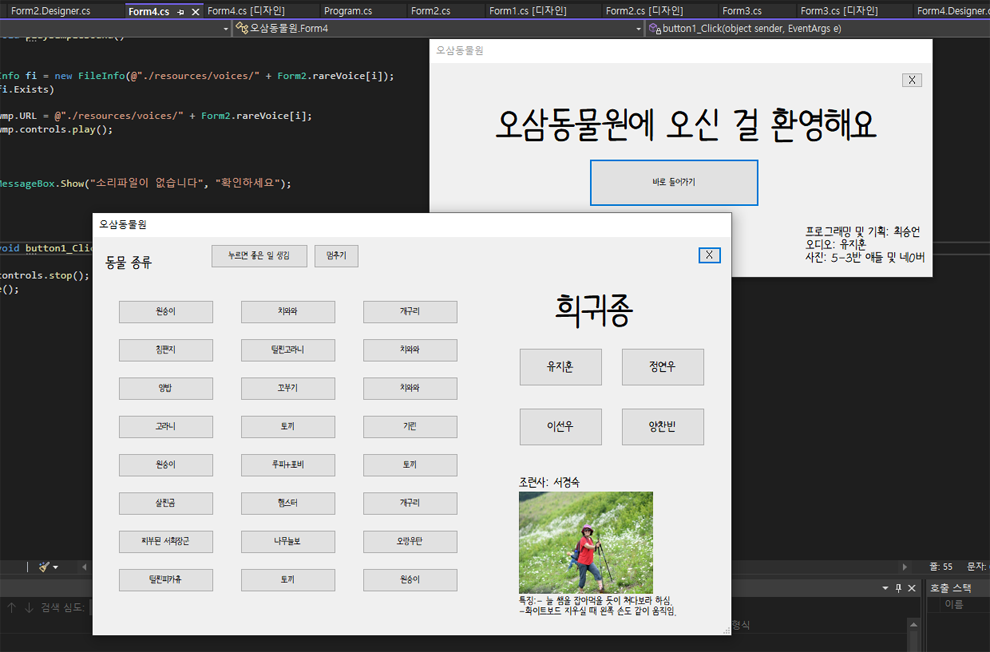This screenshot has height=652, width=990.
Task: Close the Form4.cs editor tab
Action: [195, 11]
